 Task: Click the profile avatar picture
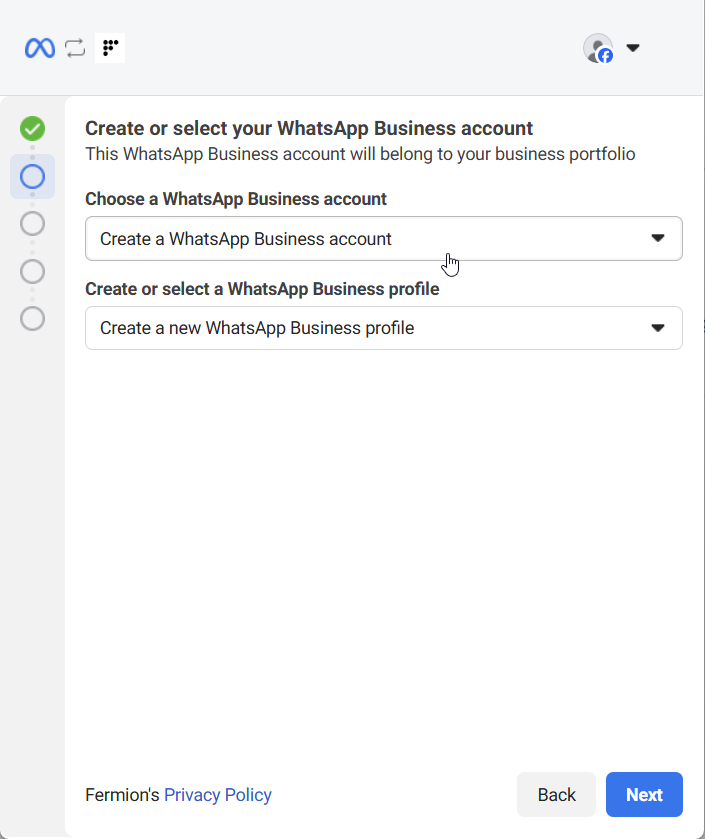point(596,47)
